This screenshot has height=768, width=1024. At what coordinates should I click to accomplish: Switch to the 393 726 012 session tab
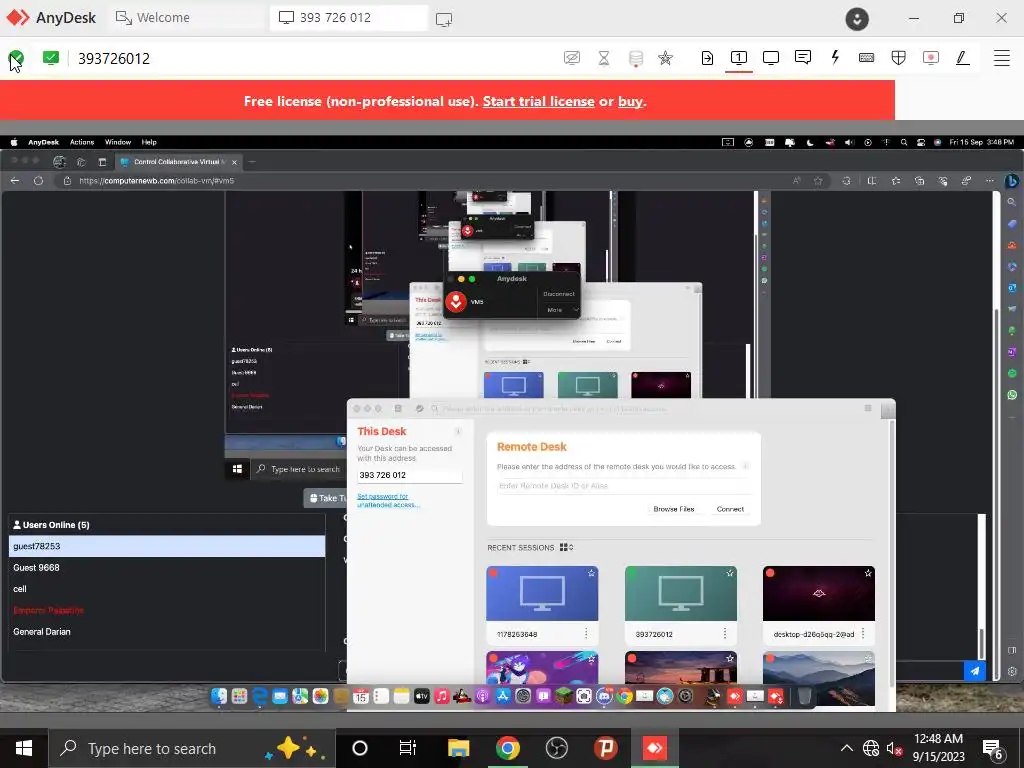click(349, 18)
